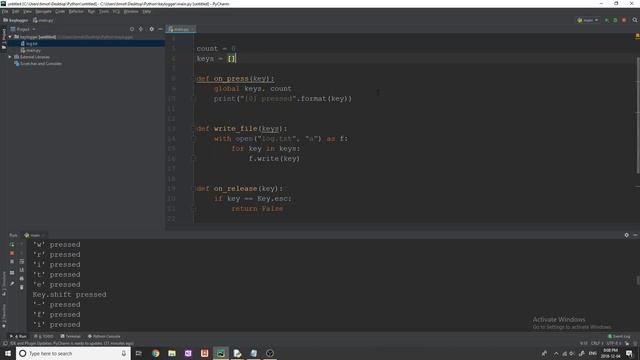Screen dimensions: 640x360
Task: Open the TODO tool window tab
Action: point(44,336)
